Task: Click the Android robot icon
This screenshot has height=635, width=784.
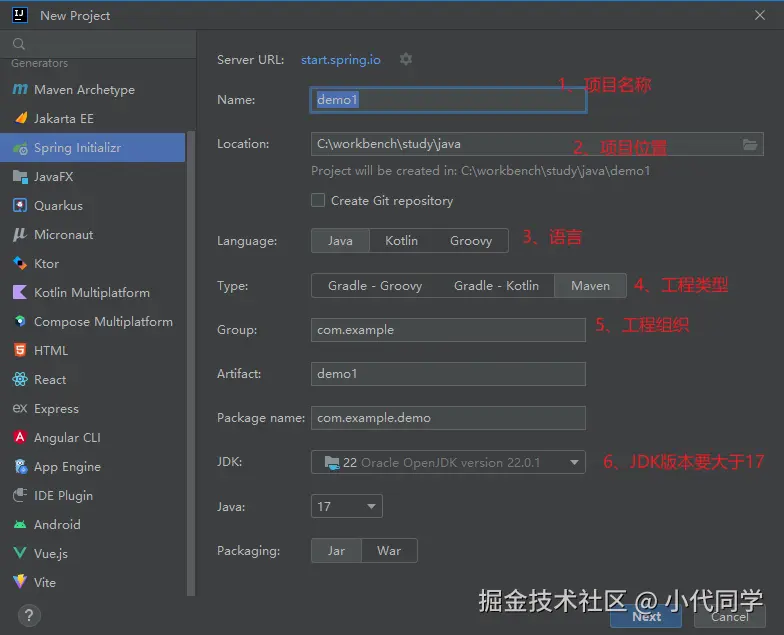Action: (20, 524)
